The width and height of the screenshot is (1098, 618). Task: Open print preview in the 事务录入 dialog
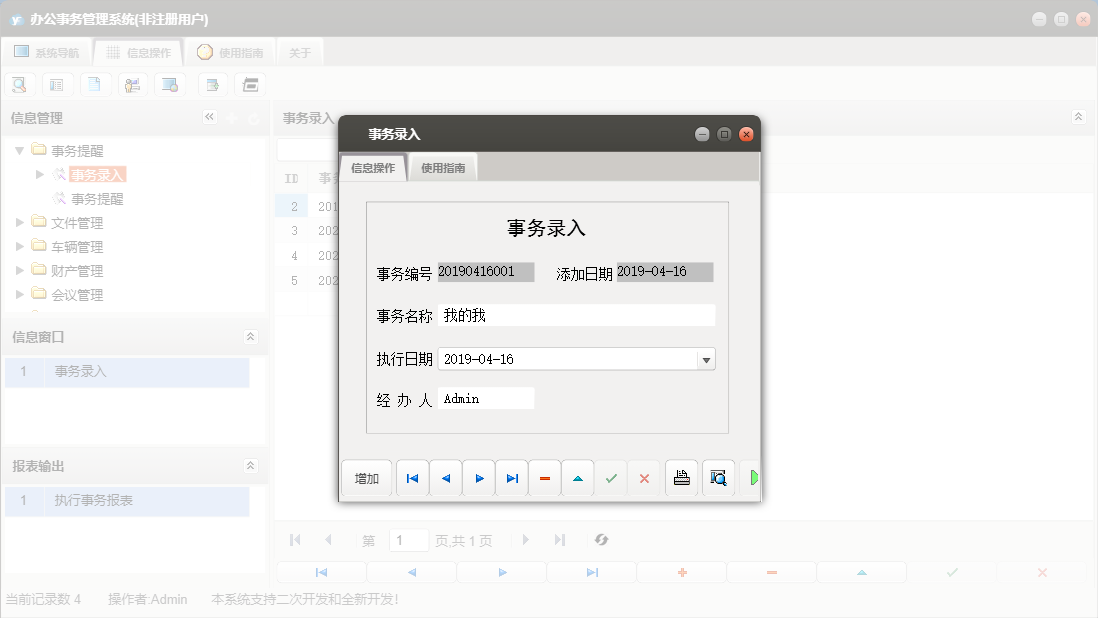click(718, 478)
